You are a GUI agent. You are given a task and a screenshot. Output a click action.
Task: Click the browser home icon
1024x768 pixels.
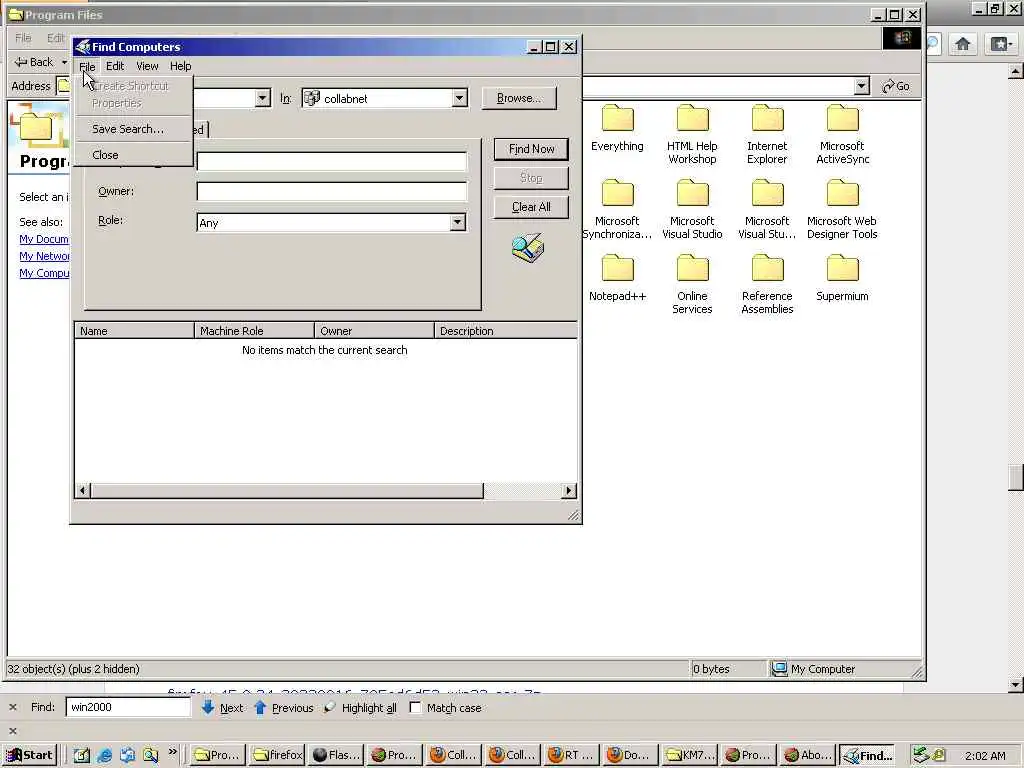(963, 44)
